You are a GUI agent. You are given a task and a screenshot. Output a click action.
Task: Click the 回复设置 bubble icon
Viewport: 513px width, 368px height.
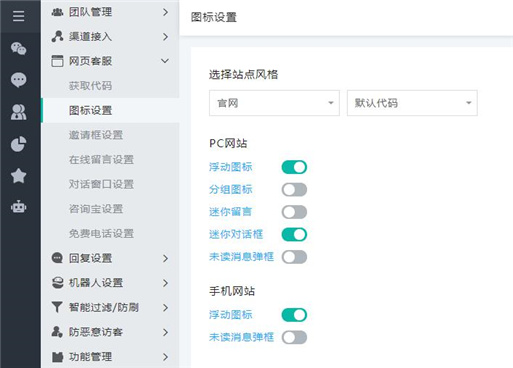tap(57, 258)
